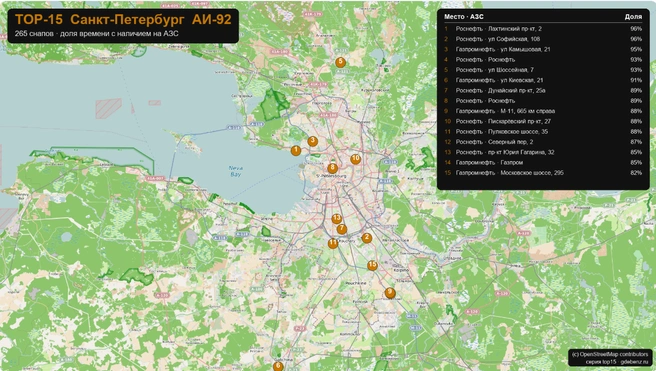Click the 87% share for Северный пер
The width and height of the screenshot is (656, 371).
(x=636, y=142)
